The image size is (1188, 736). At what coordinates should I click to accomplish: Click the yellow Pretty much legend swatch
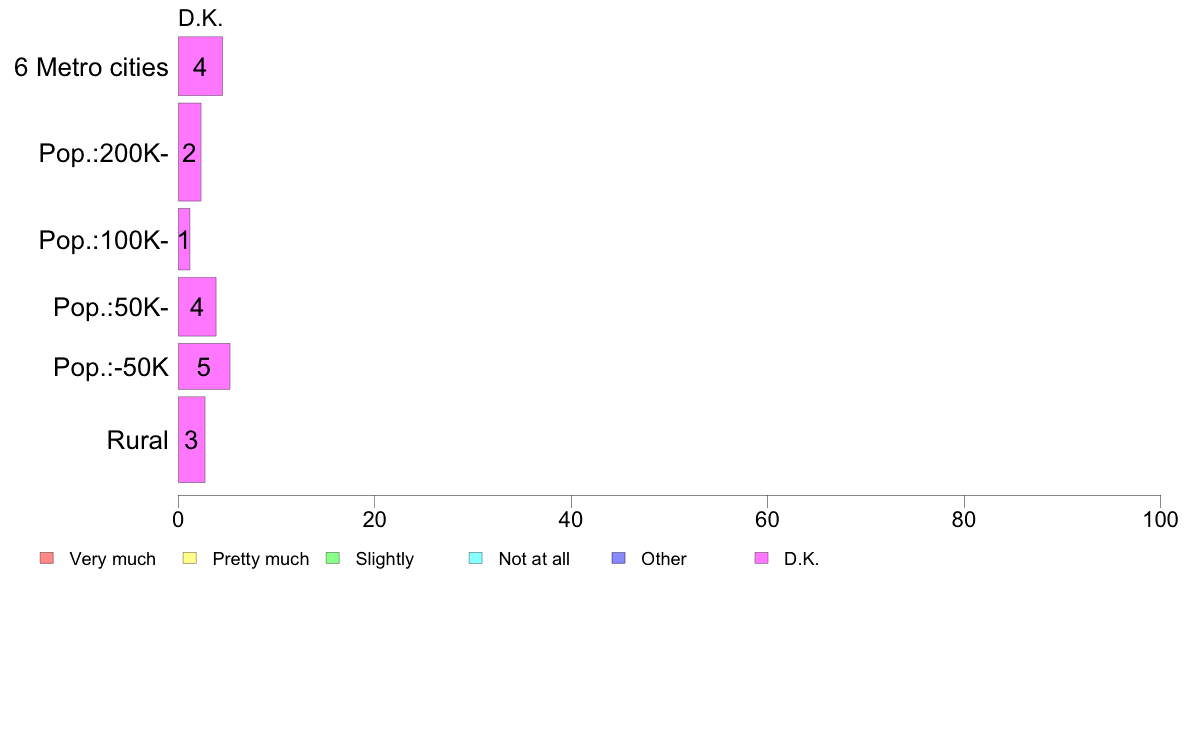189,558
